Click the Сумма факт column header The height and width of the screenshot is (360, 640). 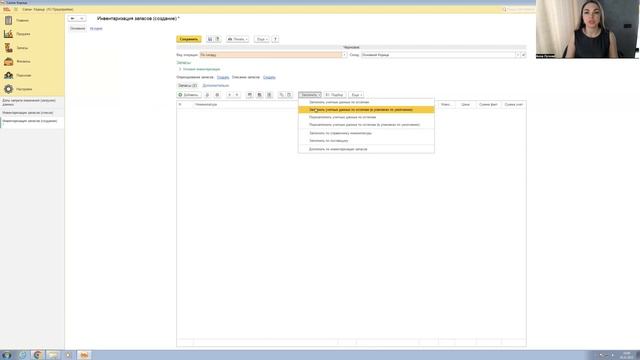489,105
